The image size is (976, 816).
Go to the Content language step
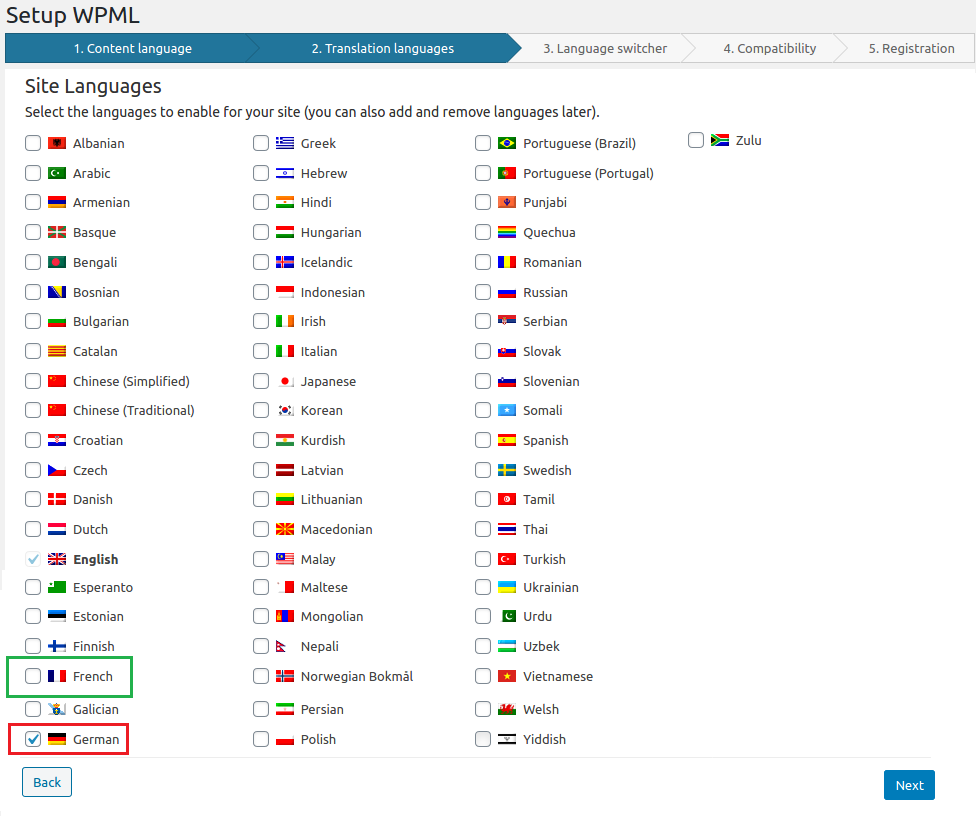pyautogui.click(x=132, y=49)
